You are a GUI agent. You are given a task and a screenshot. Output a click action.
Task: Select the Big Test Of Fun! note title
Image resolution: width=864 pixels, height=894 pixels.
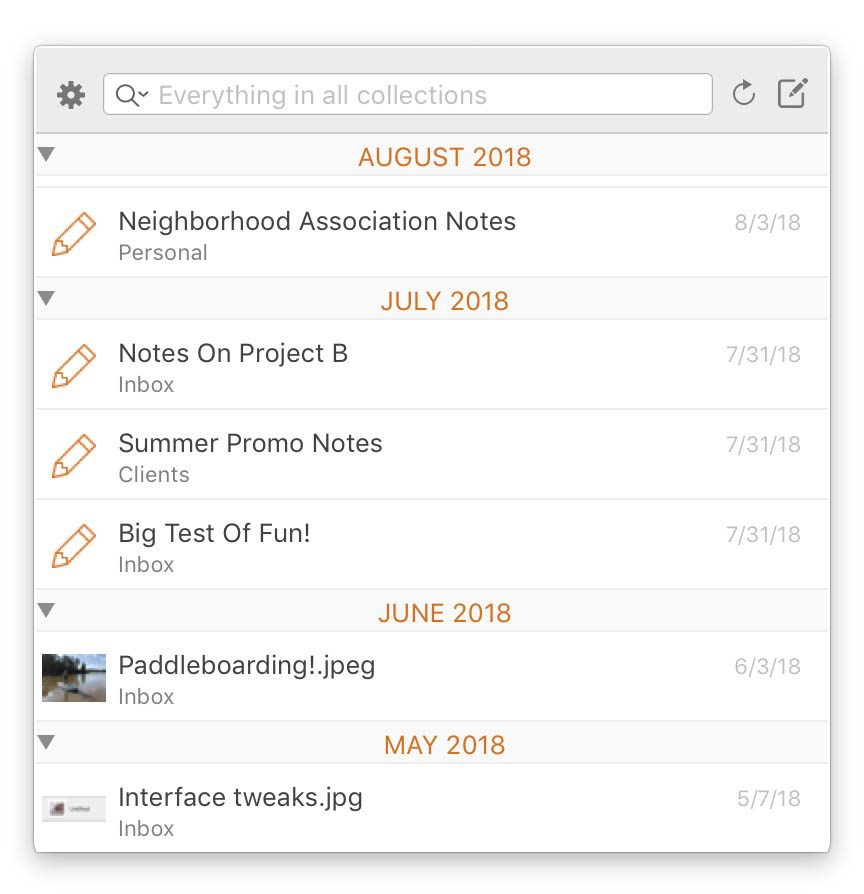tap(214, 533)
